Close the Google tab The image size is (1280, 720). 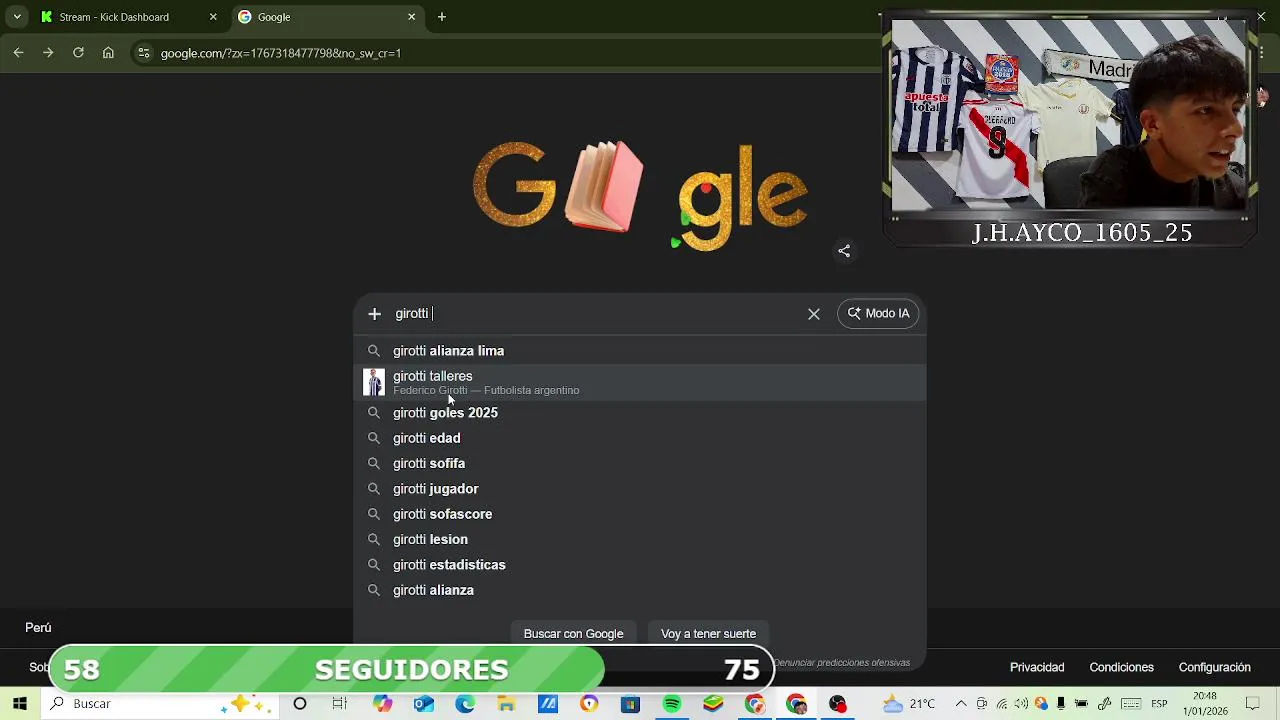tap(411, 17)
